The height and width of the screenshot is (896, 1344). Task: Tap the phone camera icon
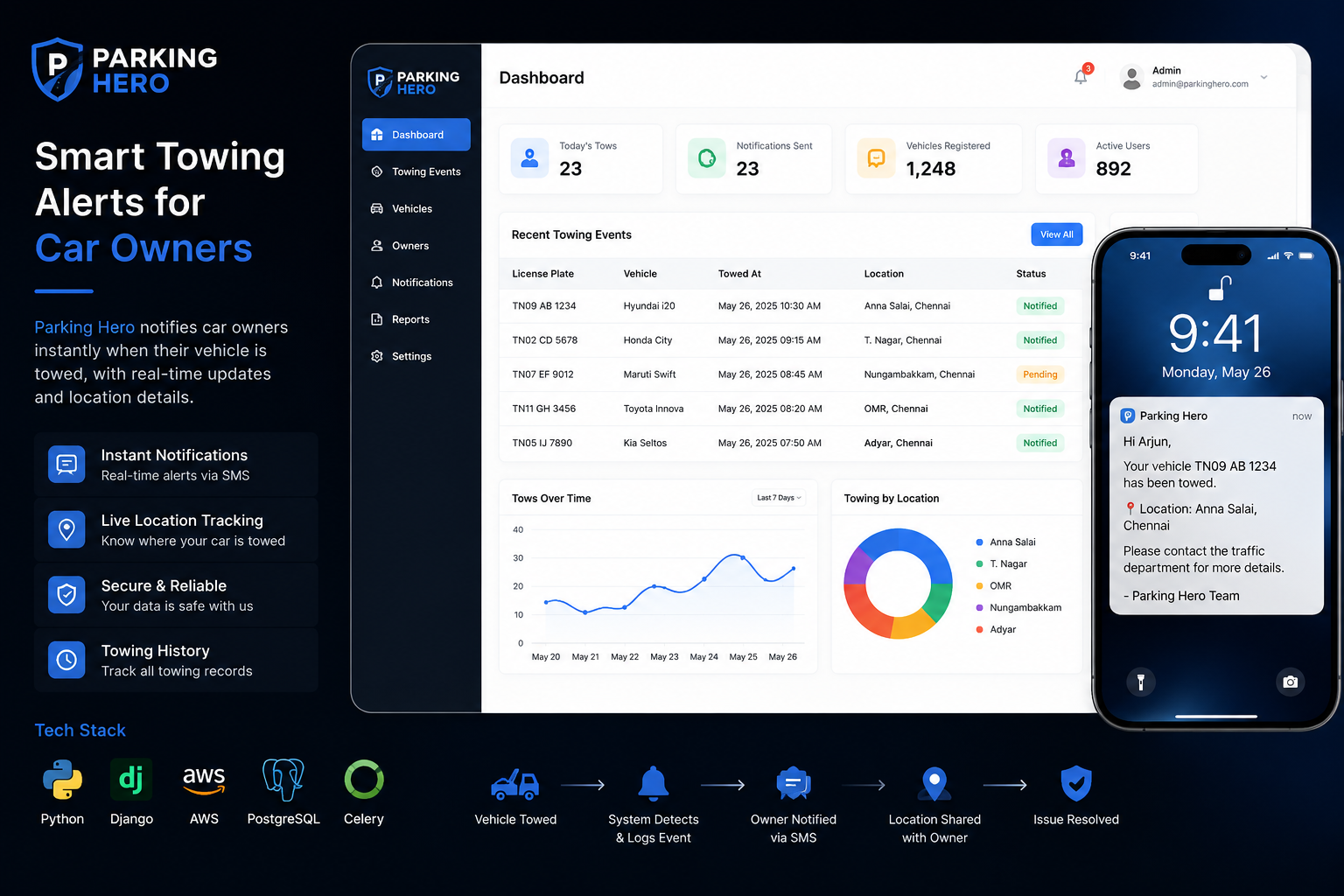1290,682
